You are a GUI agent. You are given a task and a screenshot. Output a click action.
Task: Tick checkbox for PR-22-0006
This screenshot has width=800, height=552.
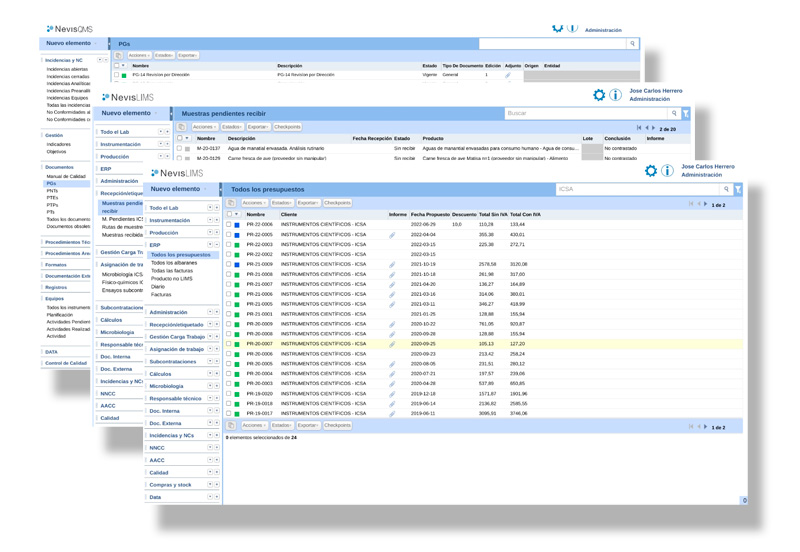click(x=229, y=224)
